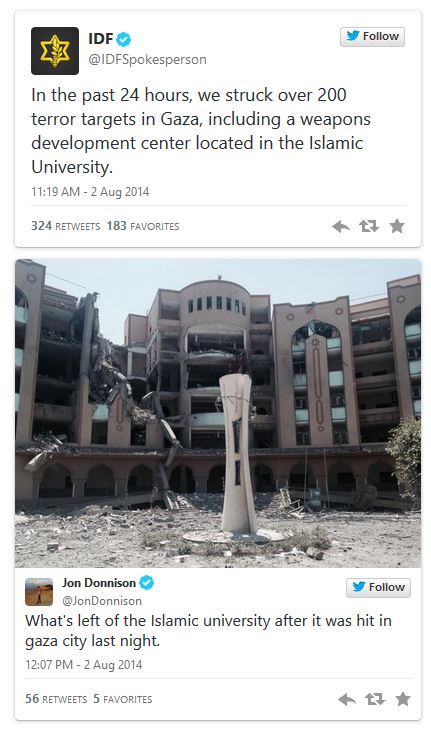View the 324 retweets list
Screen dimensions: 431x736
point(66,226)
